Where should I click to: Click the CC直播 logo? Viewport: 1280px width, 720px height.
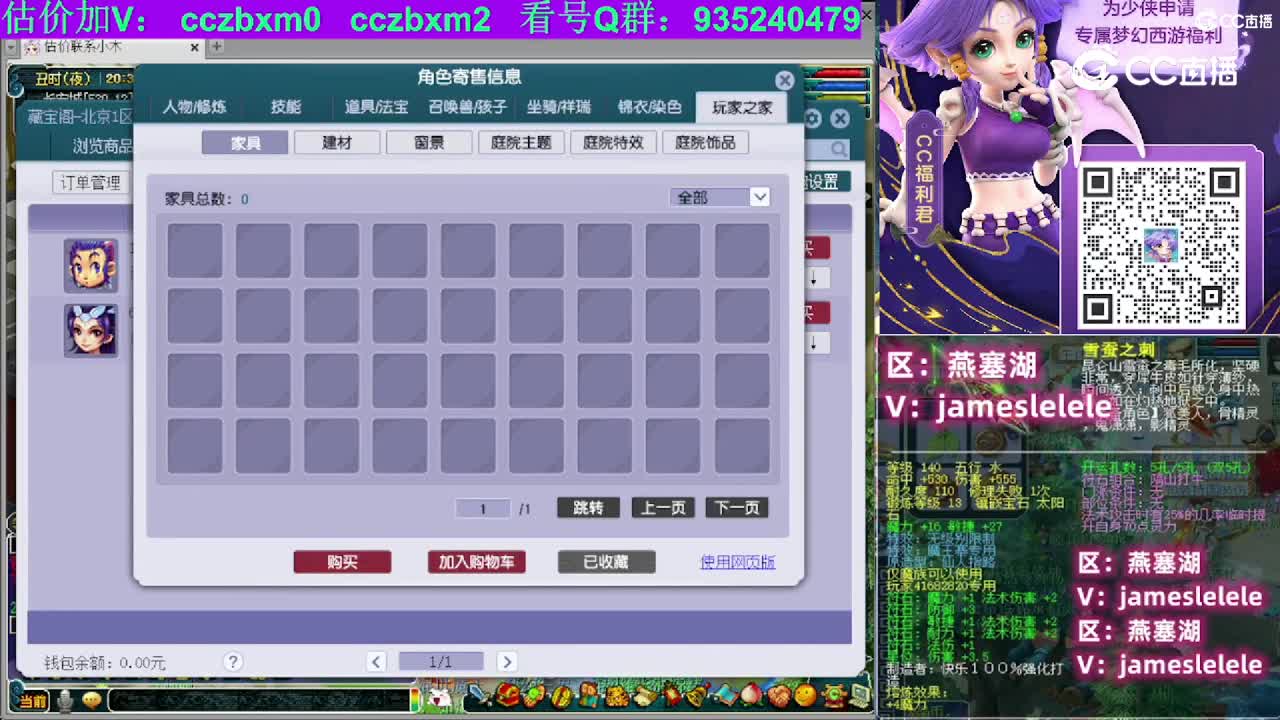tap(1154, 71)
